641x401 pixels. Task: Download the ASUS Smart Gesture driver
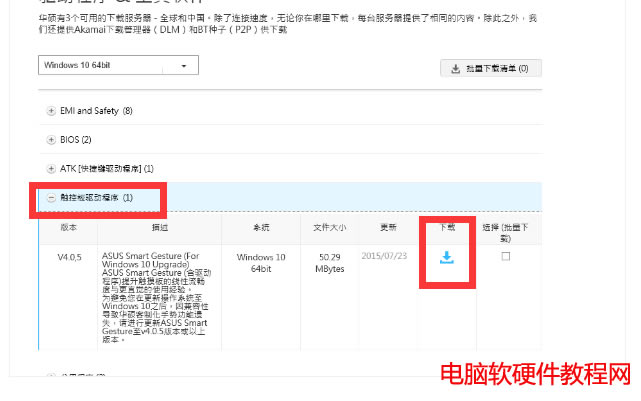click(447, 258)
